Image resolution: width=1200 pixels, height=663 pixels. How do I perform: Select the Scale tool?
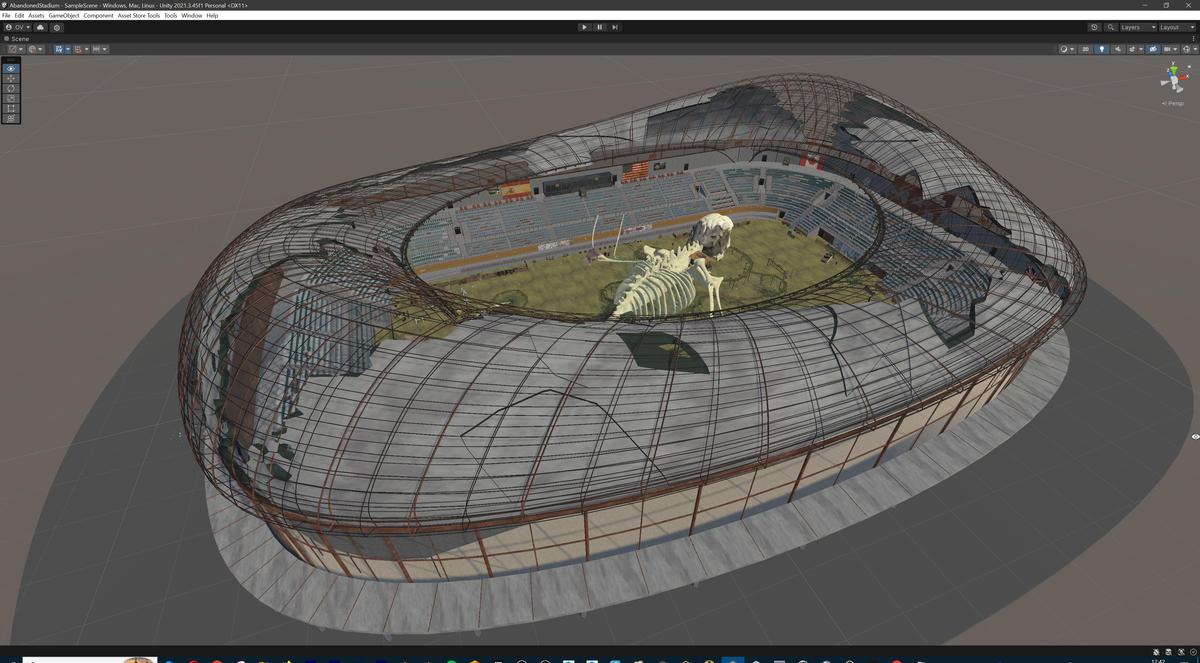click(x=10, y=98)
